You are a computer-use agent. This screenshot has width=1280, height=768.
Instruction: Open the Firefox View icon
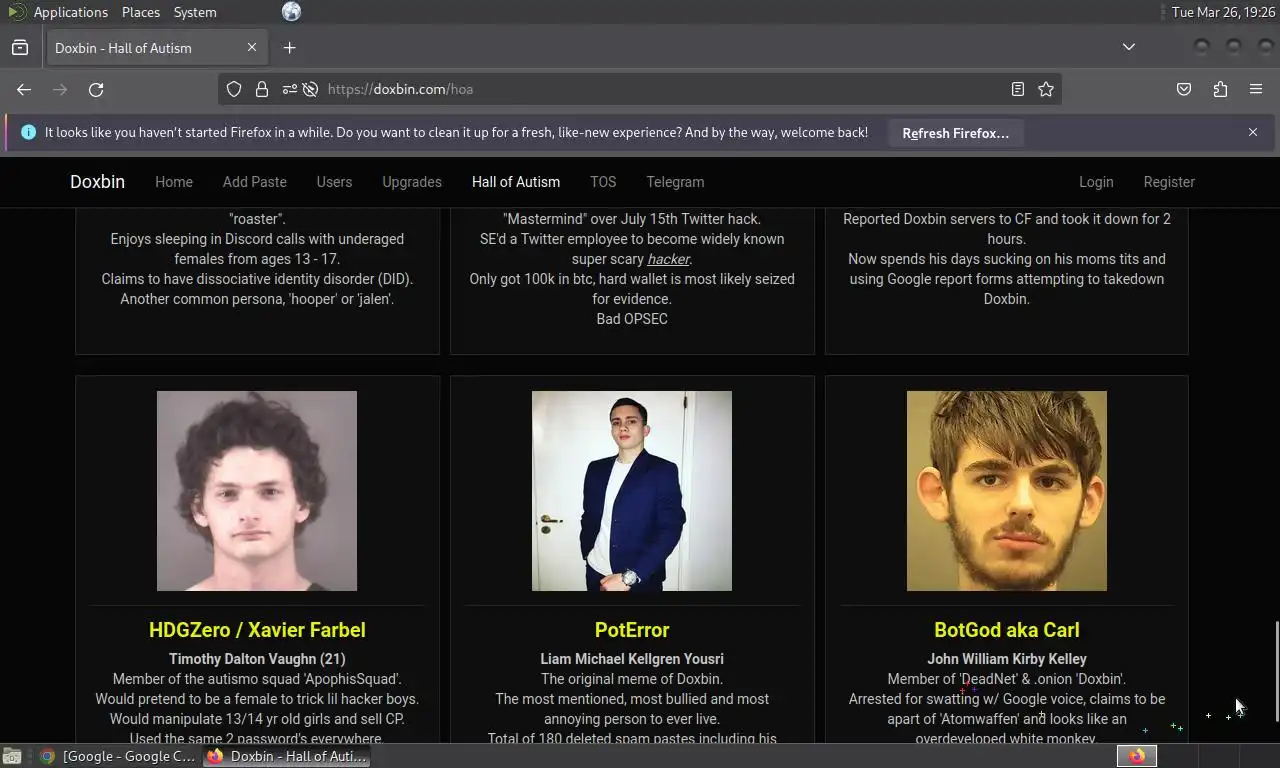[x=20, y=47]
